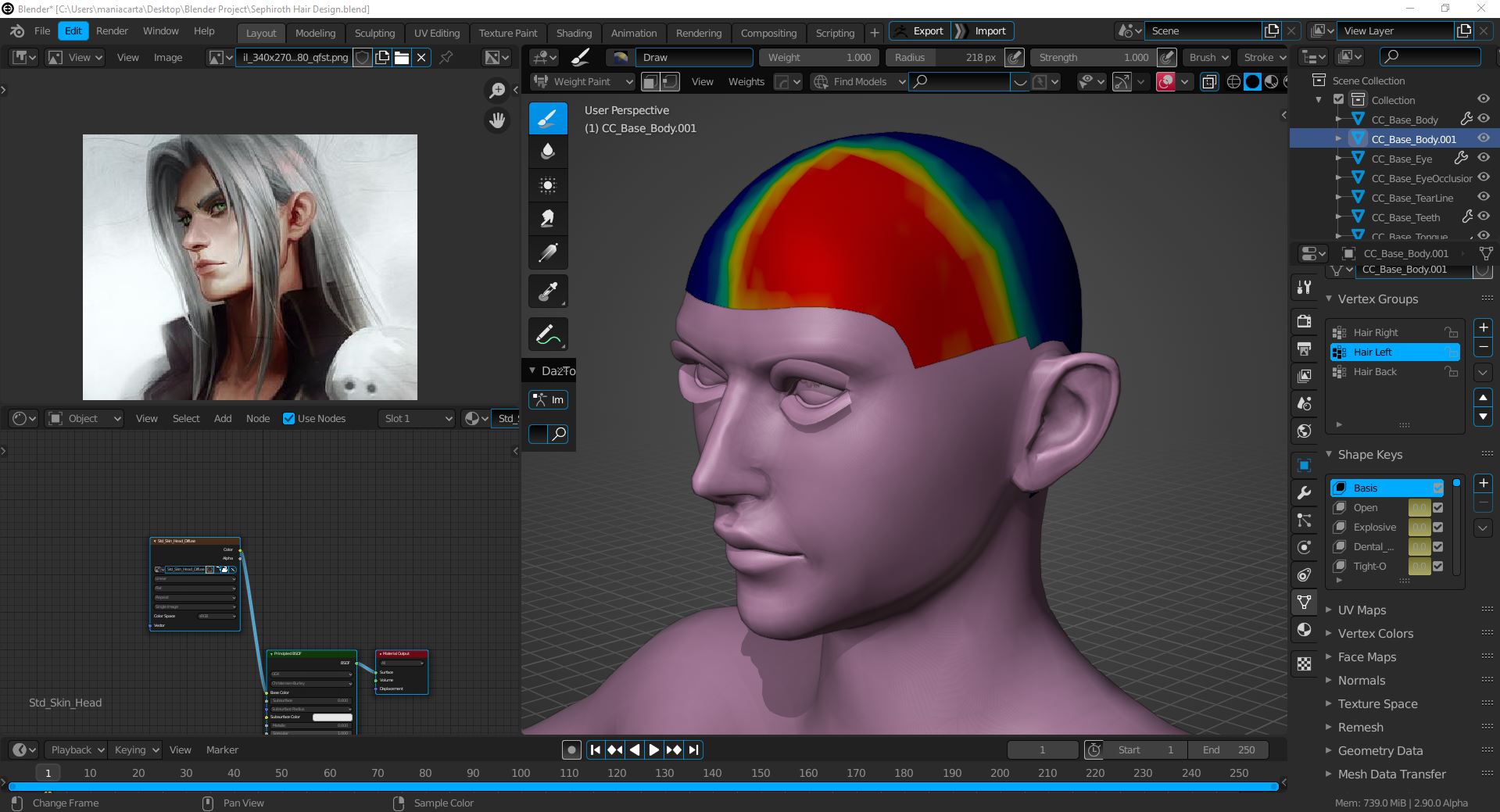The image size is (1500, 812).
Task: Add a new shape key
Action: [1483, 483]
